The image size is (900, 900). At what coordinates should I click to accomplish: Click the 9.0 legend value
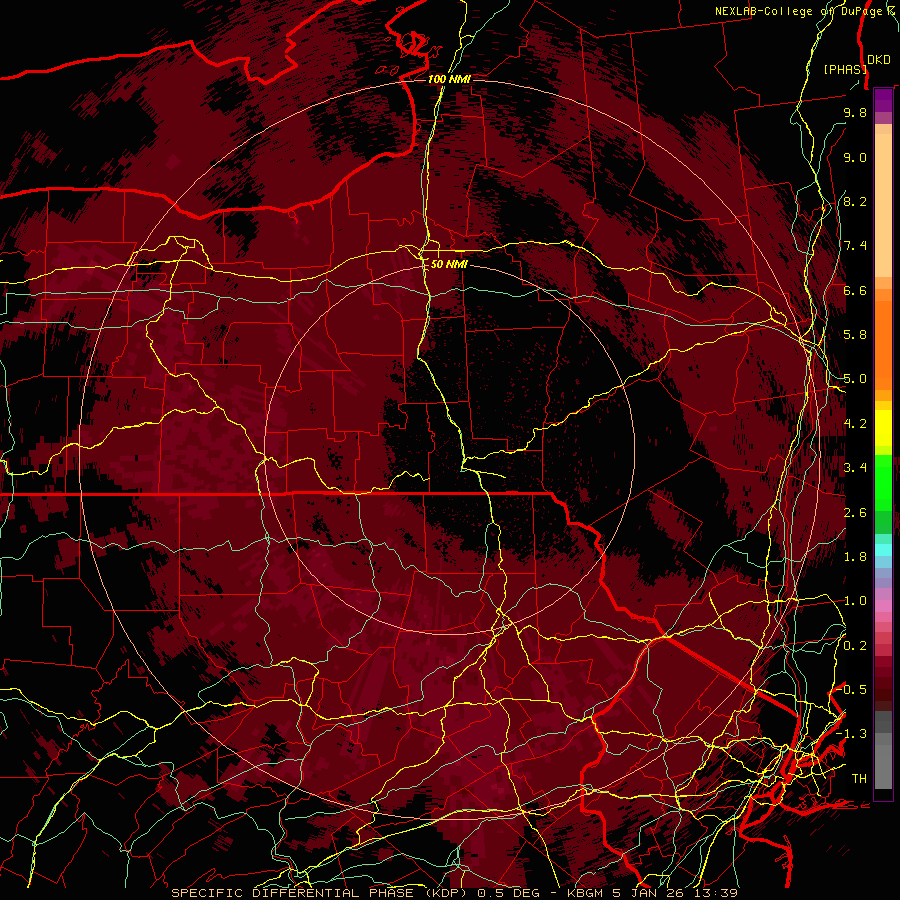pos(855,157)
